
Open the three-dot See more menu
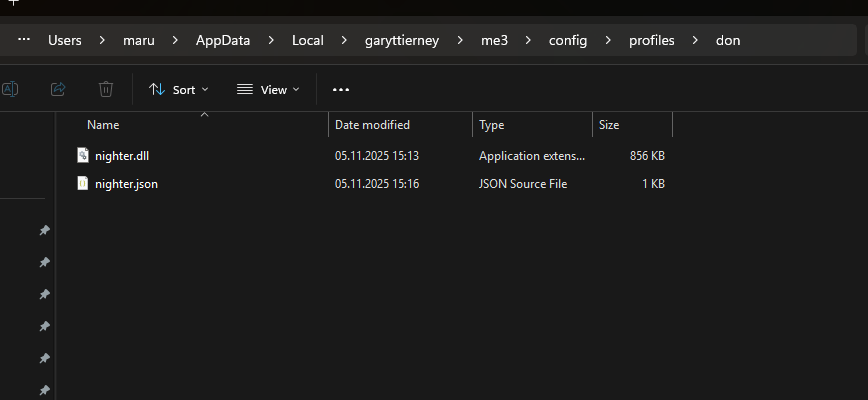point(341,89)
